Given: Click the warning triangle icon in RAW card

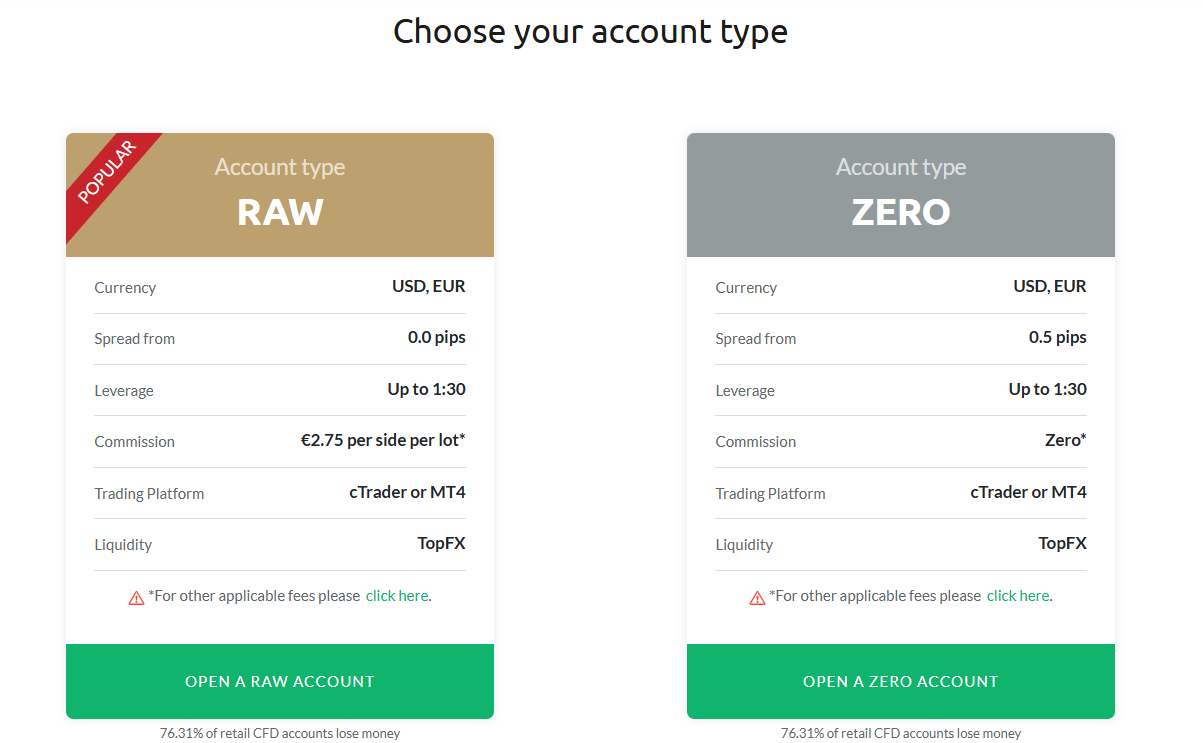Looking at the screenshot, I should coord(136,597).
